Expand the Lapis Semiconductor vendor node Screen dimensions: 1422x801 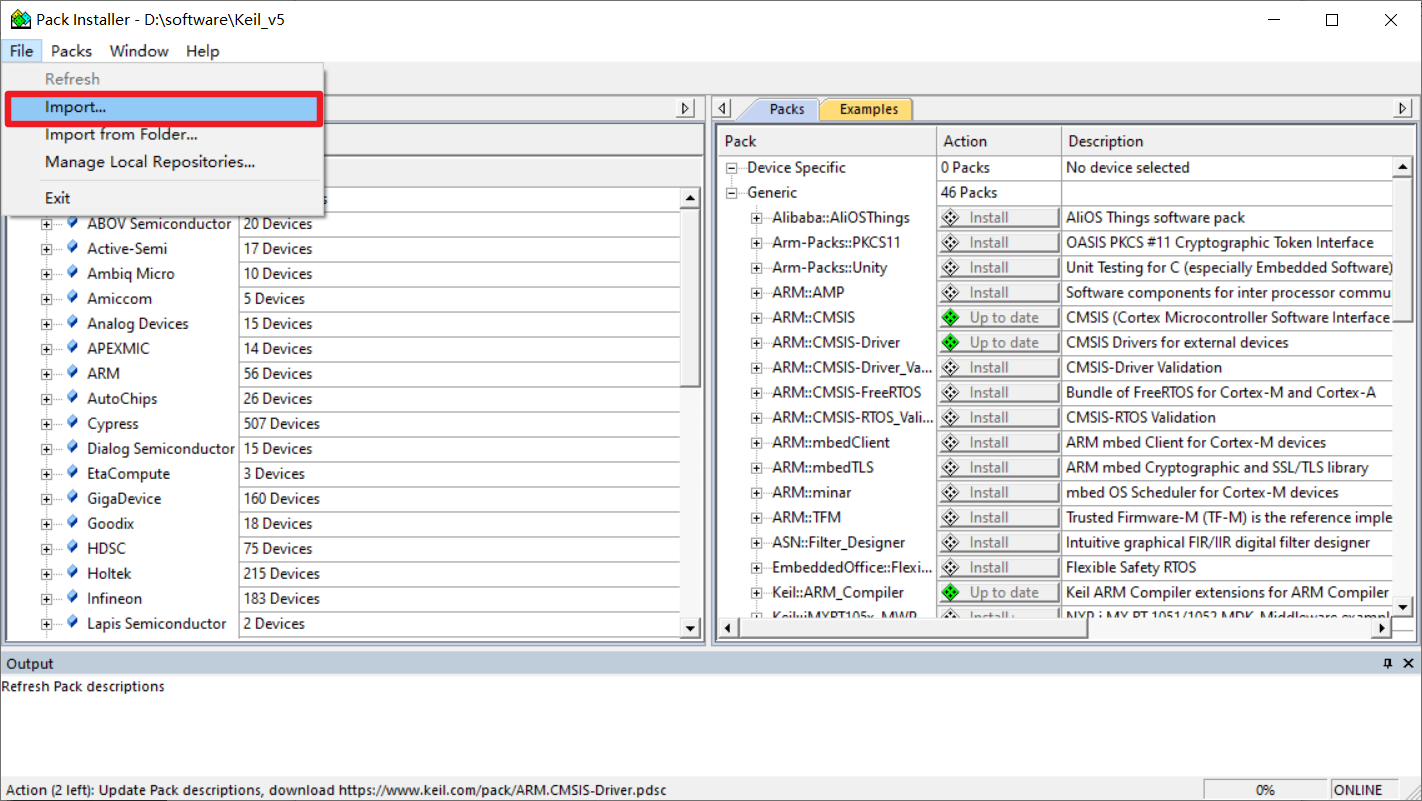click(46, 624)
